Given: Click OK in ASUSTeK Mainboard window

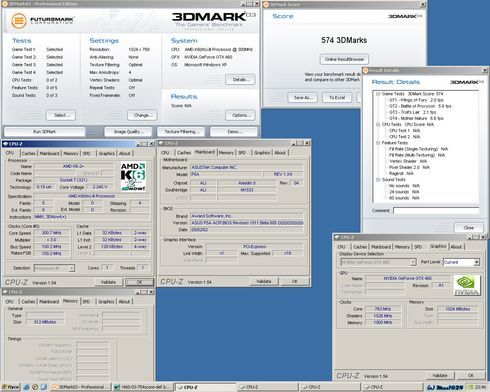Looking at the screenshot, I should click(x=295, y=281).
